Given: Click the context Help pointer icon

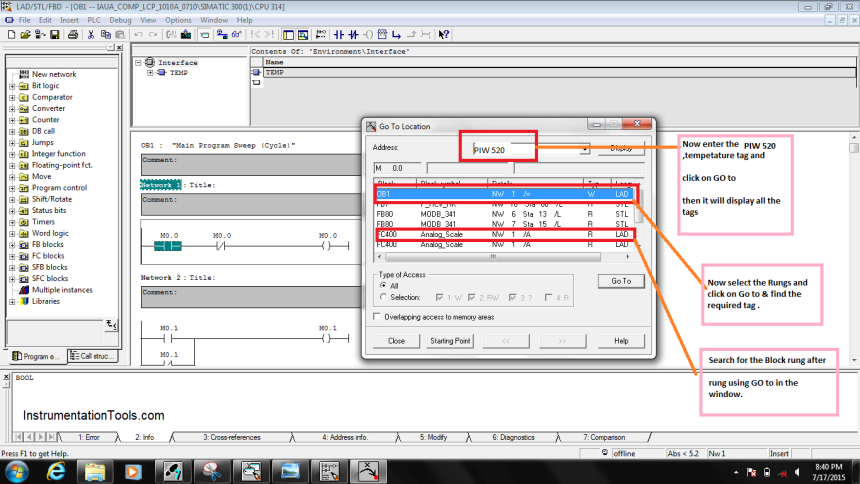Looking at the screenshot, I should tap(444, 35).
